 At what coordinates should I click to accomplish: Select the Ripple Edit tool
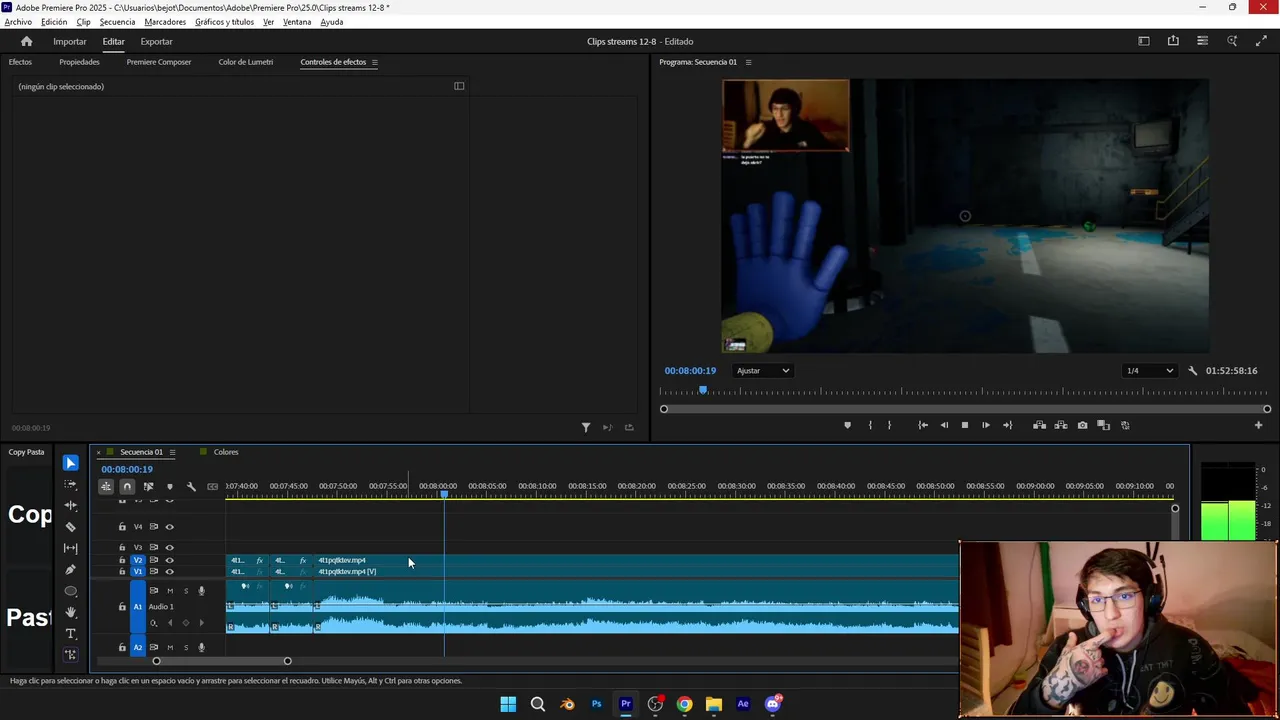70,505
